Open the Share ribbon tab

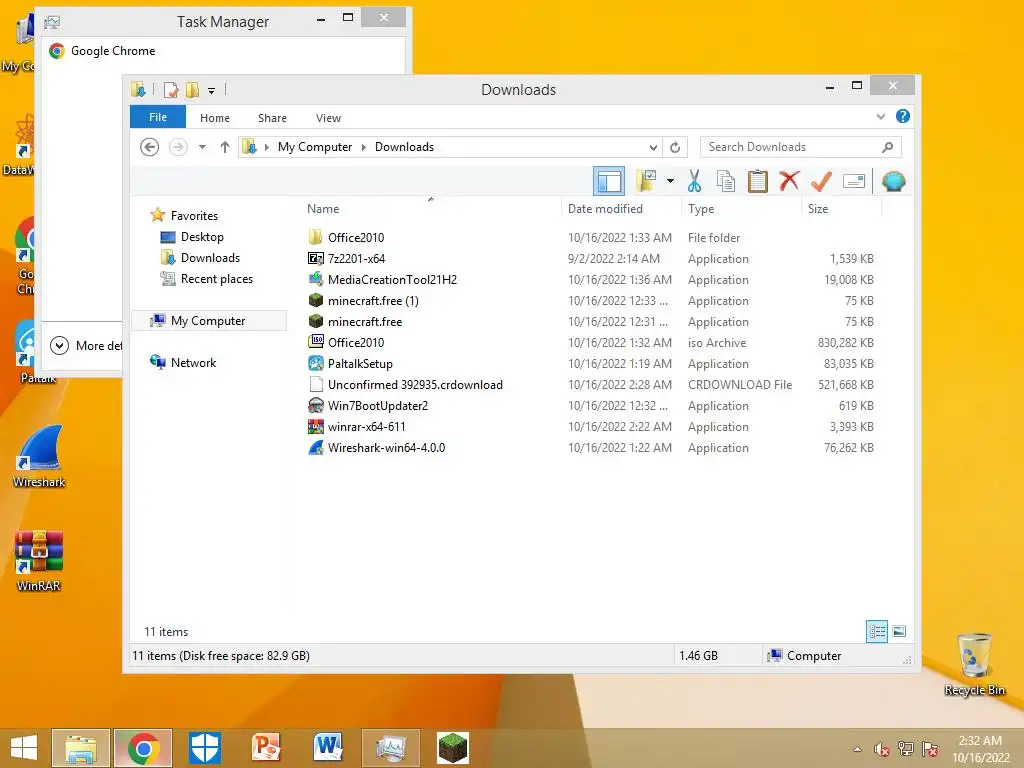tap(272, 118)
